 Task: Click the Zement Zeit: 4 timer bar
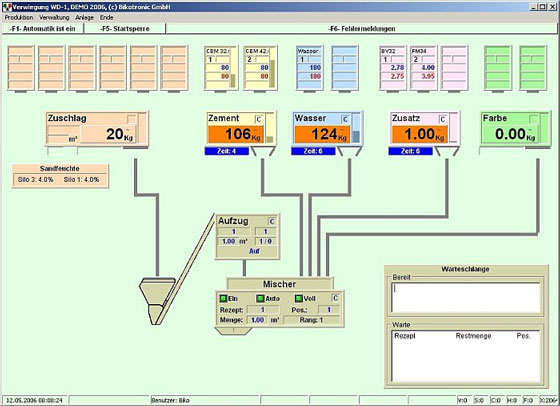point(227,151)
